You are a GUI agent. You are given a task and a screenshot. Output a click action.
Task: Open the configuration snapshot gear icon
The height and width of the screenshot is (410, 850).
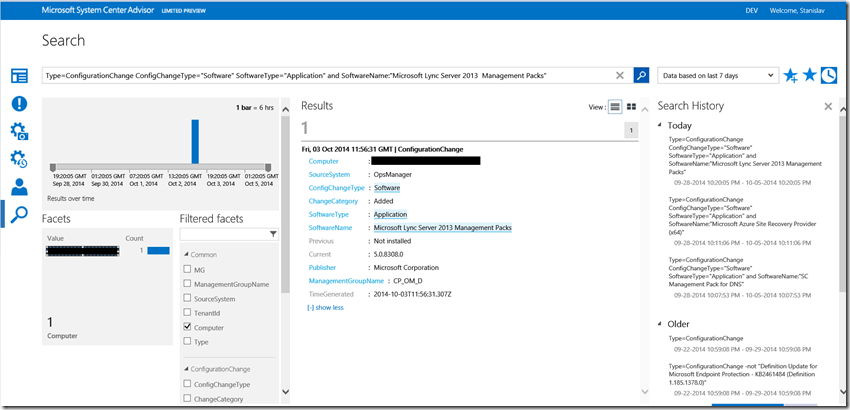19,132
